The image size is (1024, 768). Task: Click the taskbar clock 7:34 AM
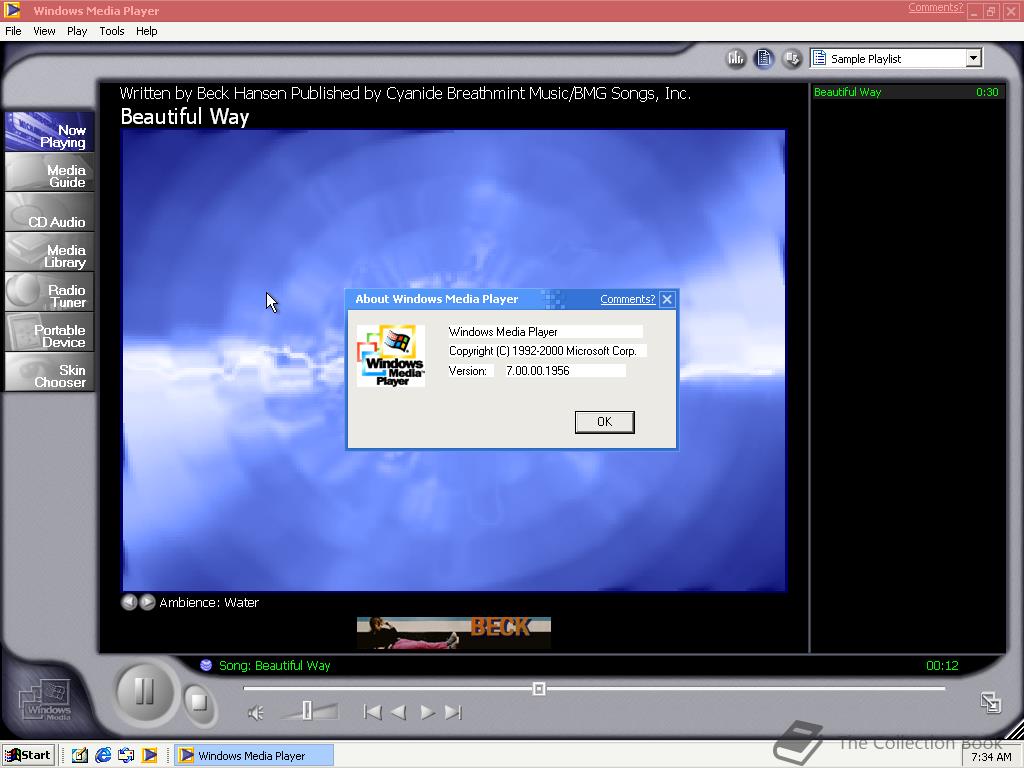[991, 757]
